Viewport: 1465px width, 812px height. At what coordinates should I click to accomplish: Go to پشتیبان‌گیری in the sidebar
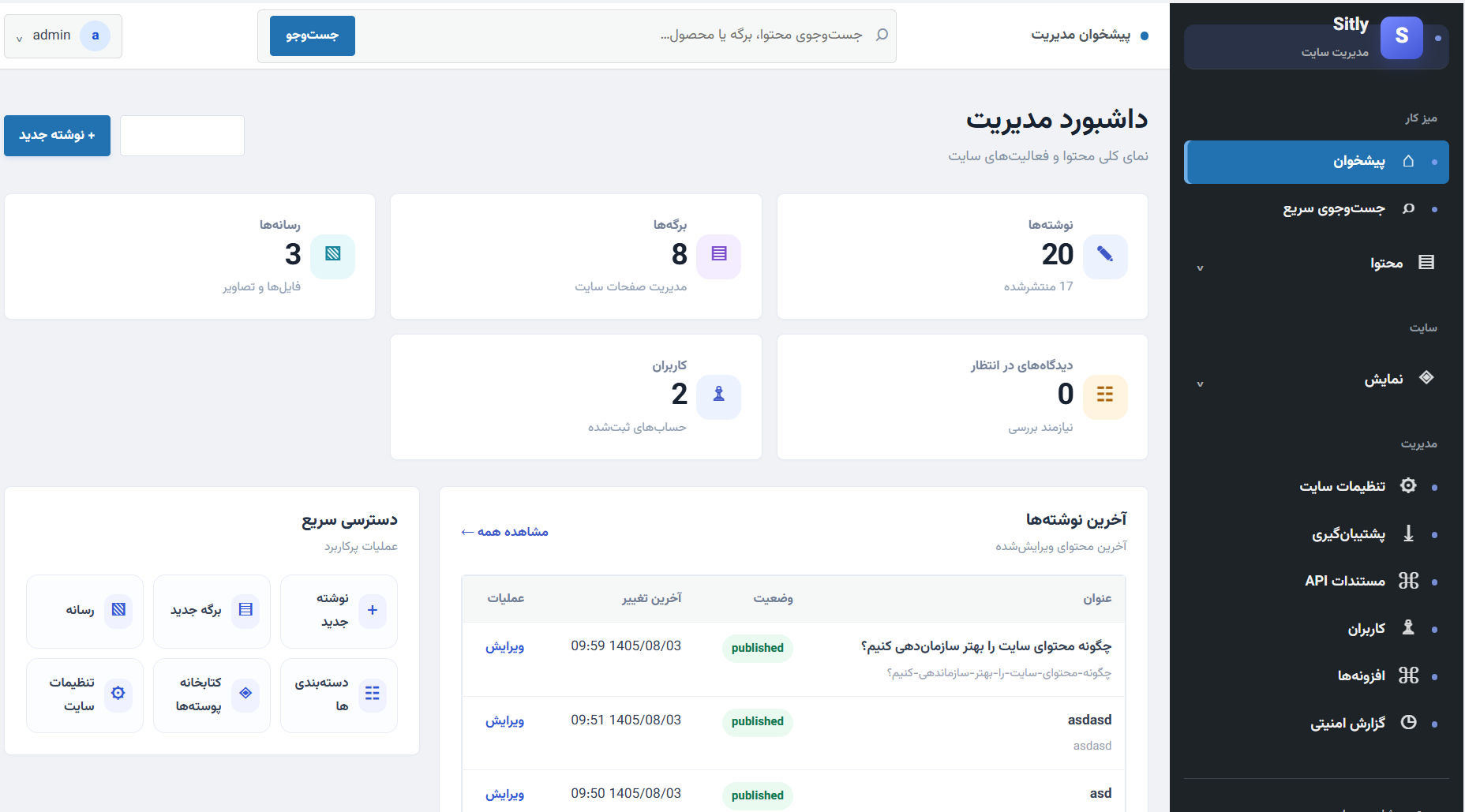(x=1317, y=534)
